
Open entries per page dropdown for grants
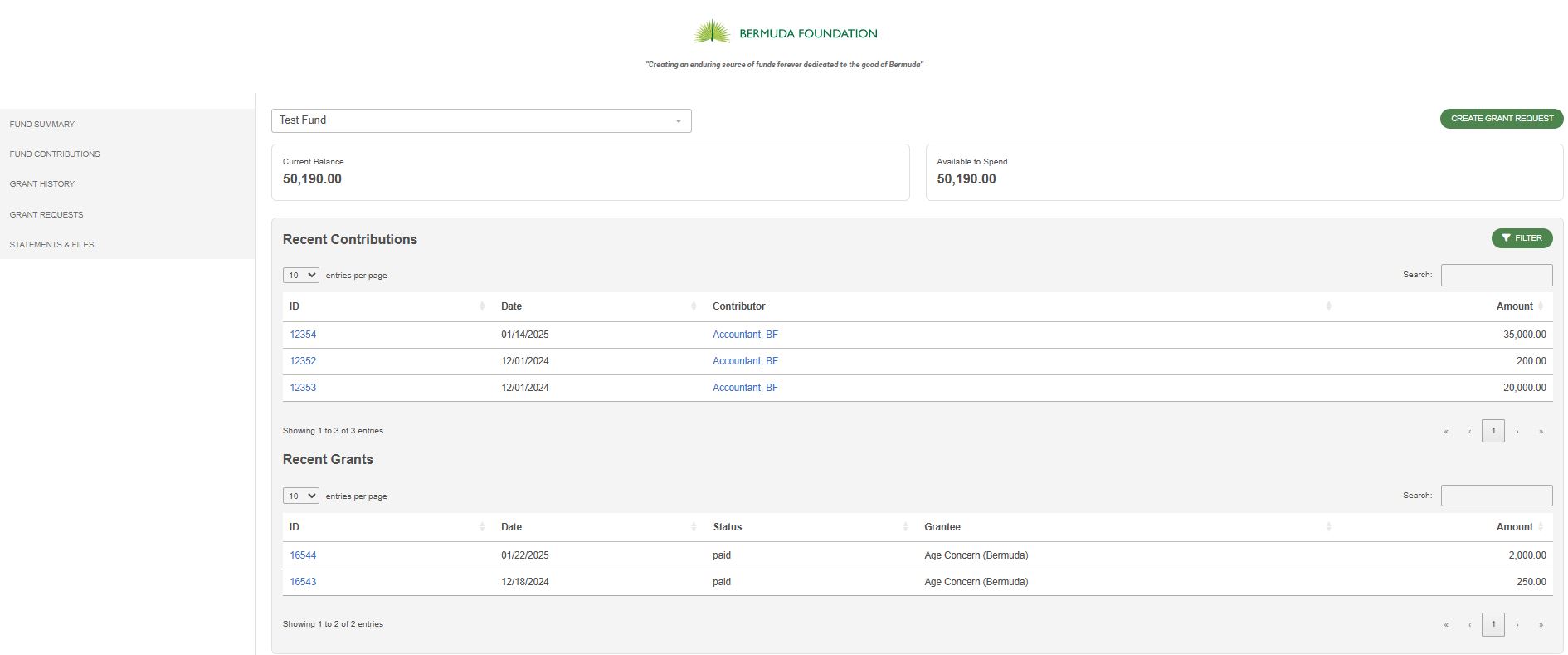tap(300, 496)
